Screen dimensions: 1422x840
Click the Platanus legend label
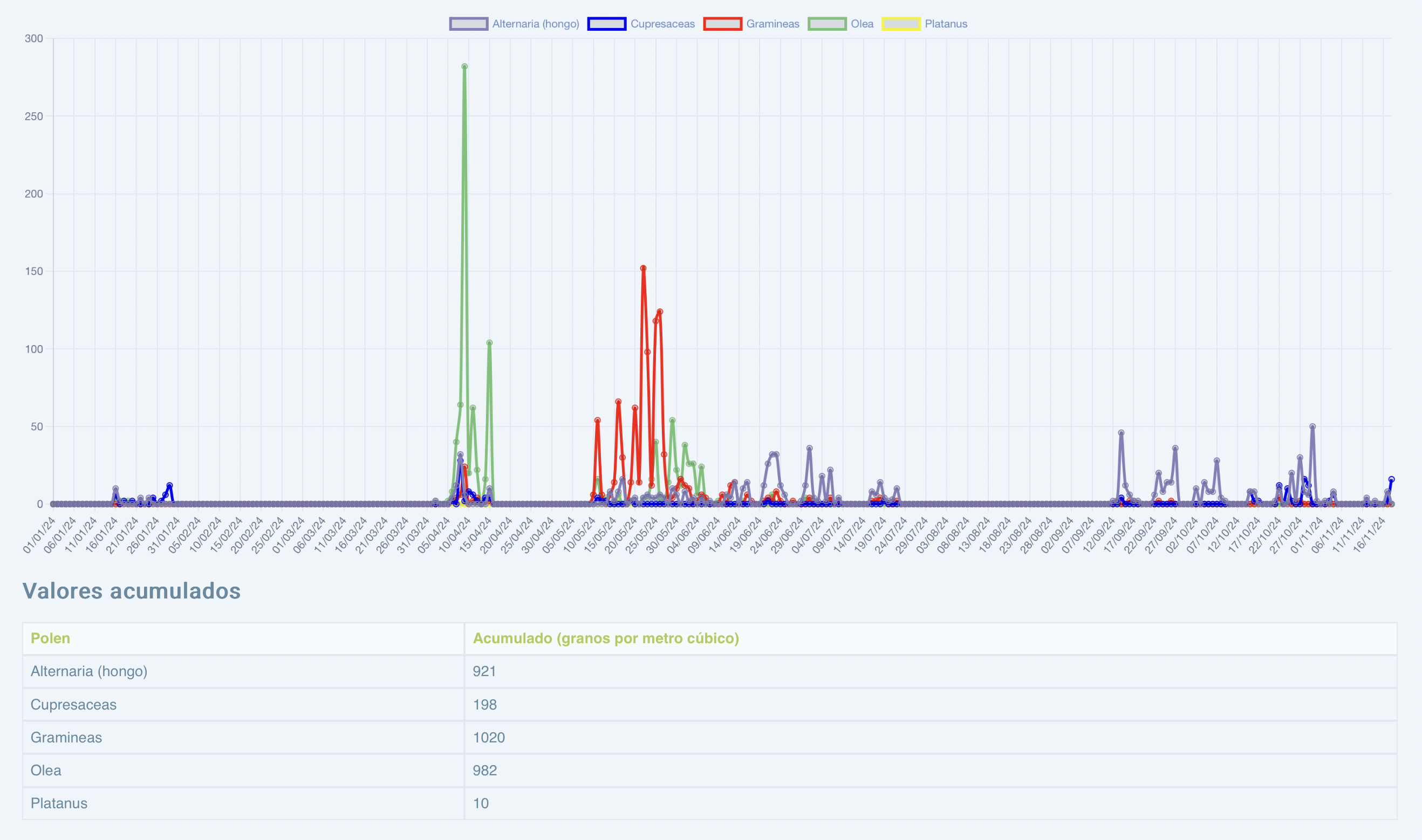945,24
